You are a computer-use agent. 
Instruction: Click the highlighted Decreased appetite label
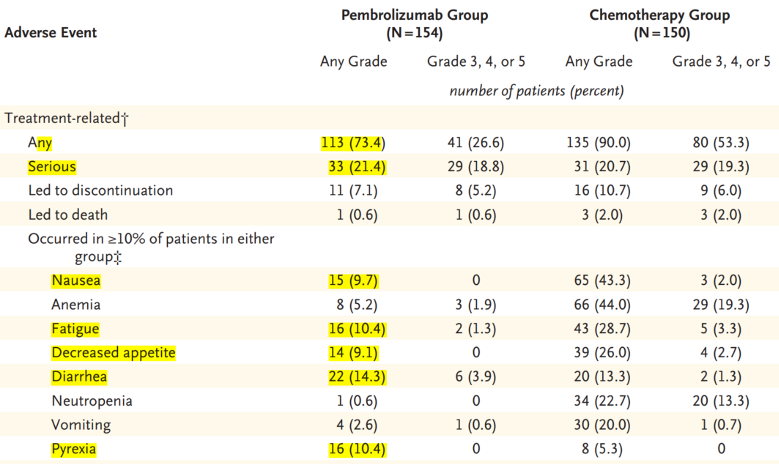[x=113, y=353]
